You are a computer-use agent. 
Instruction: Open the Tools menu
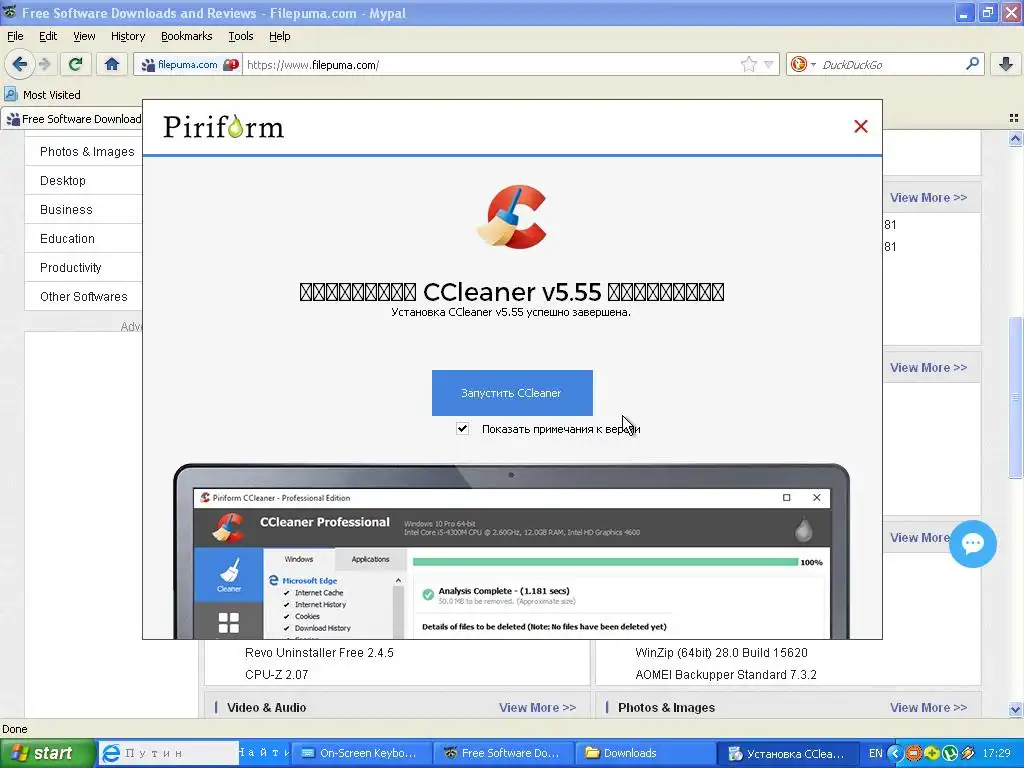(x=240, y=36)
